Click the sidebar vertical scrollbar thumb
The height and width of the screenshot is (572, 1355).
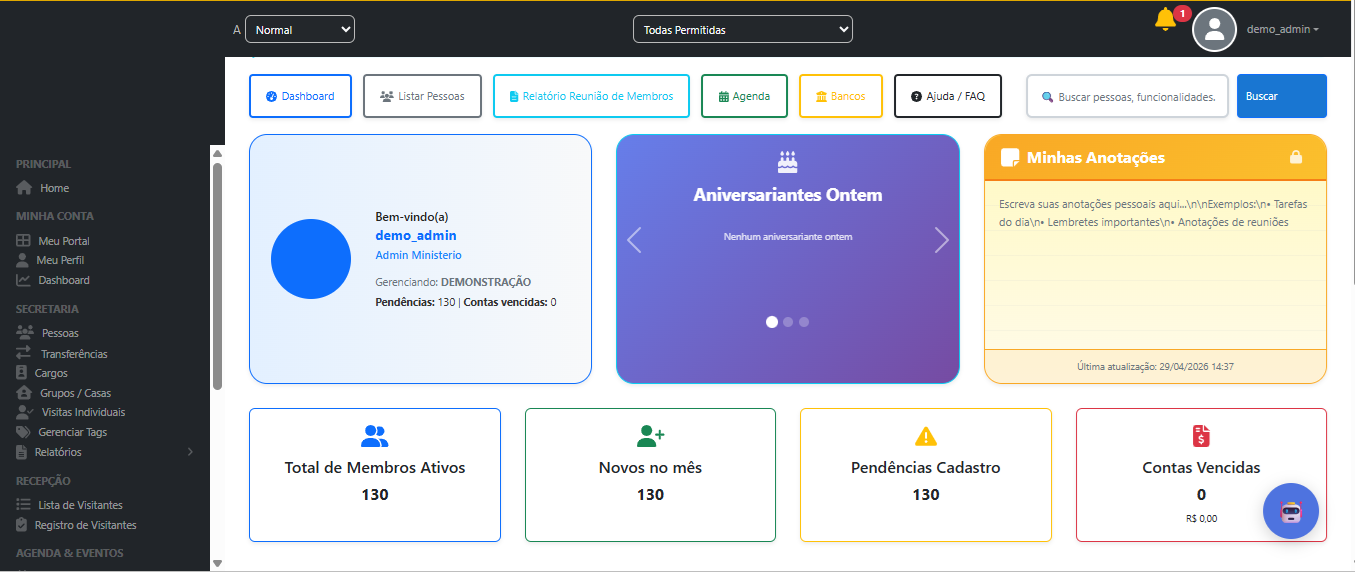coord(217,275)
